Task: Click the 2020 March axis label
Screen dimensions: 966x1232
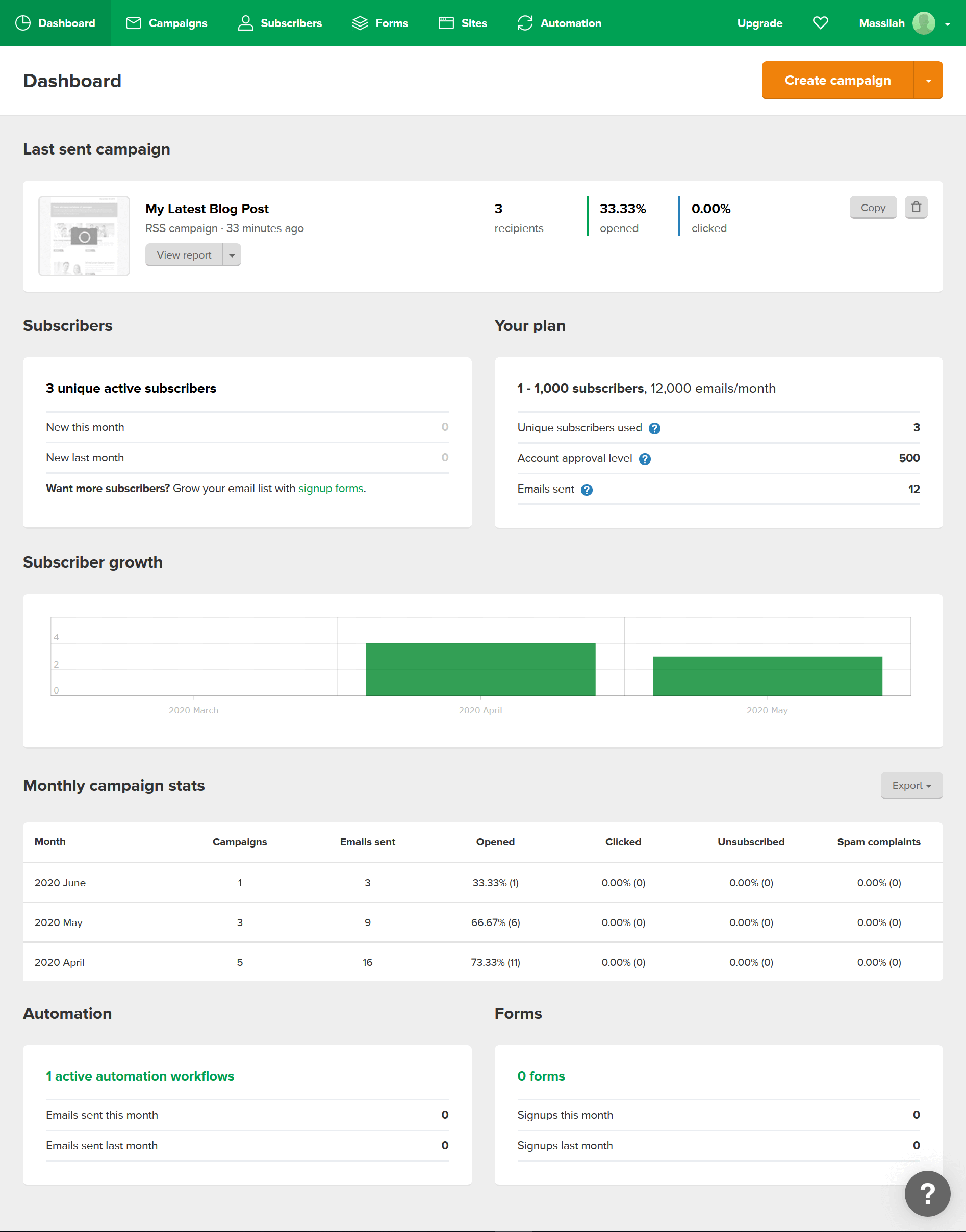Action: tap(193, 710)
